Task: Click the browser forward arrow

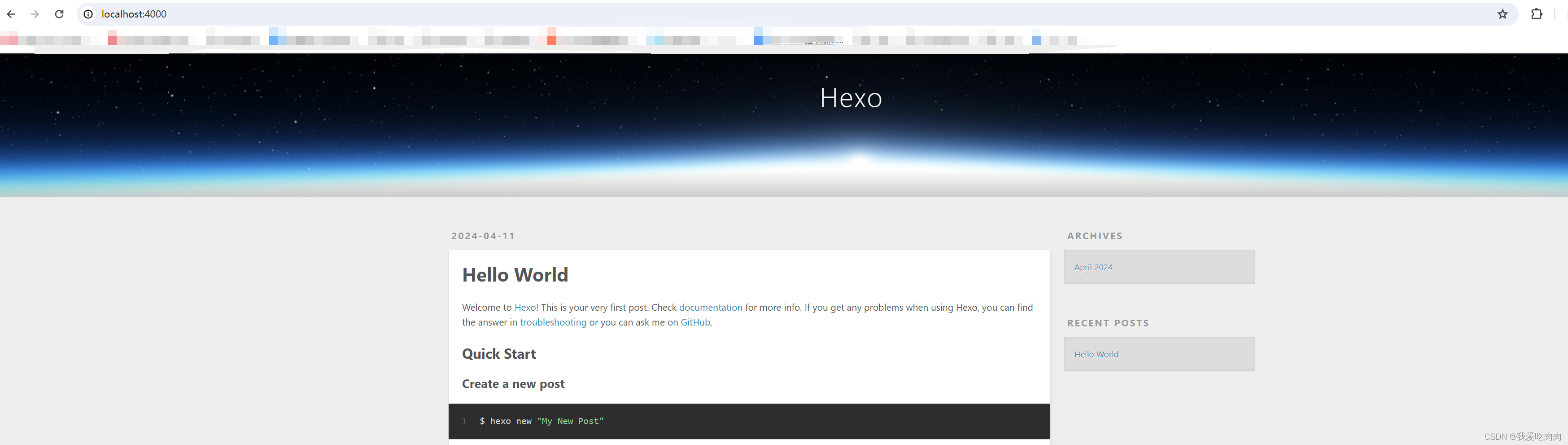Action: (35, 14)
